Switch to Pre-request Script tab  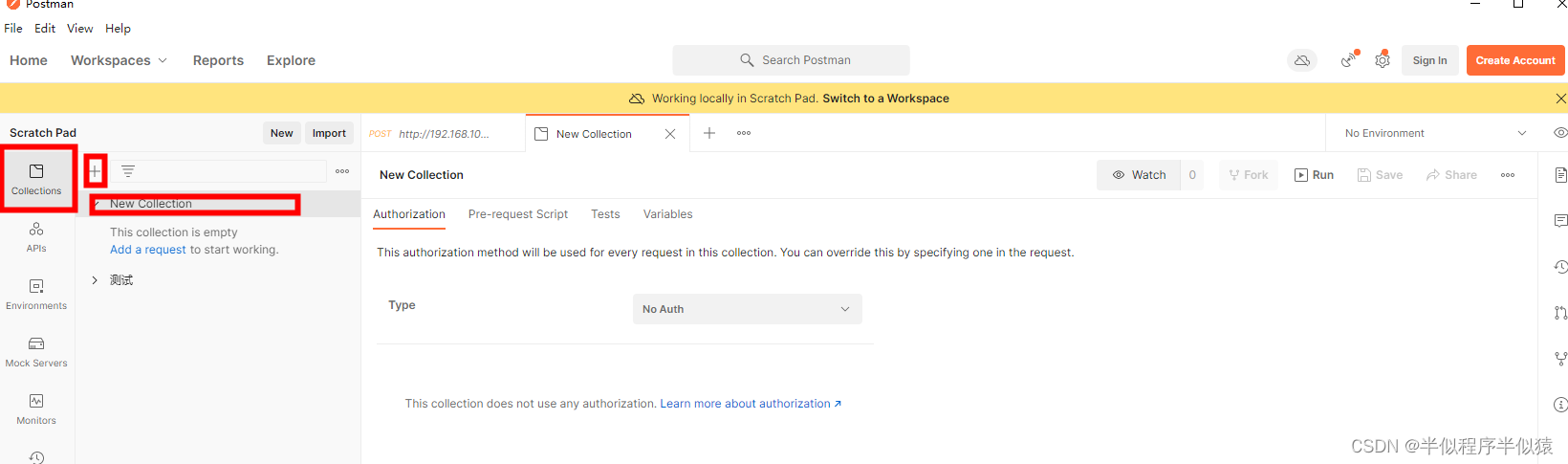tap(518, 214)
